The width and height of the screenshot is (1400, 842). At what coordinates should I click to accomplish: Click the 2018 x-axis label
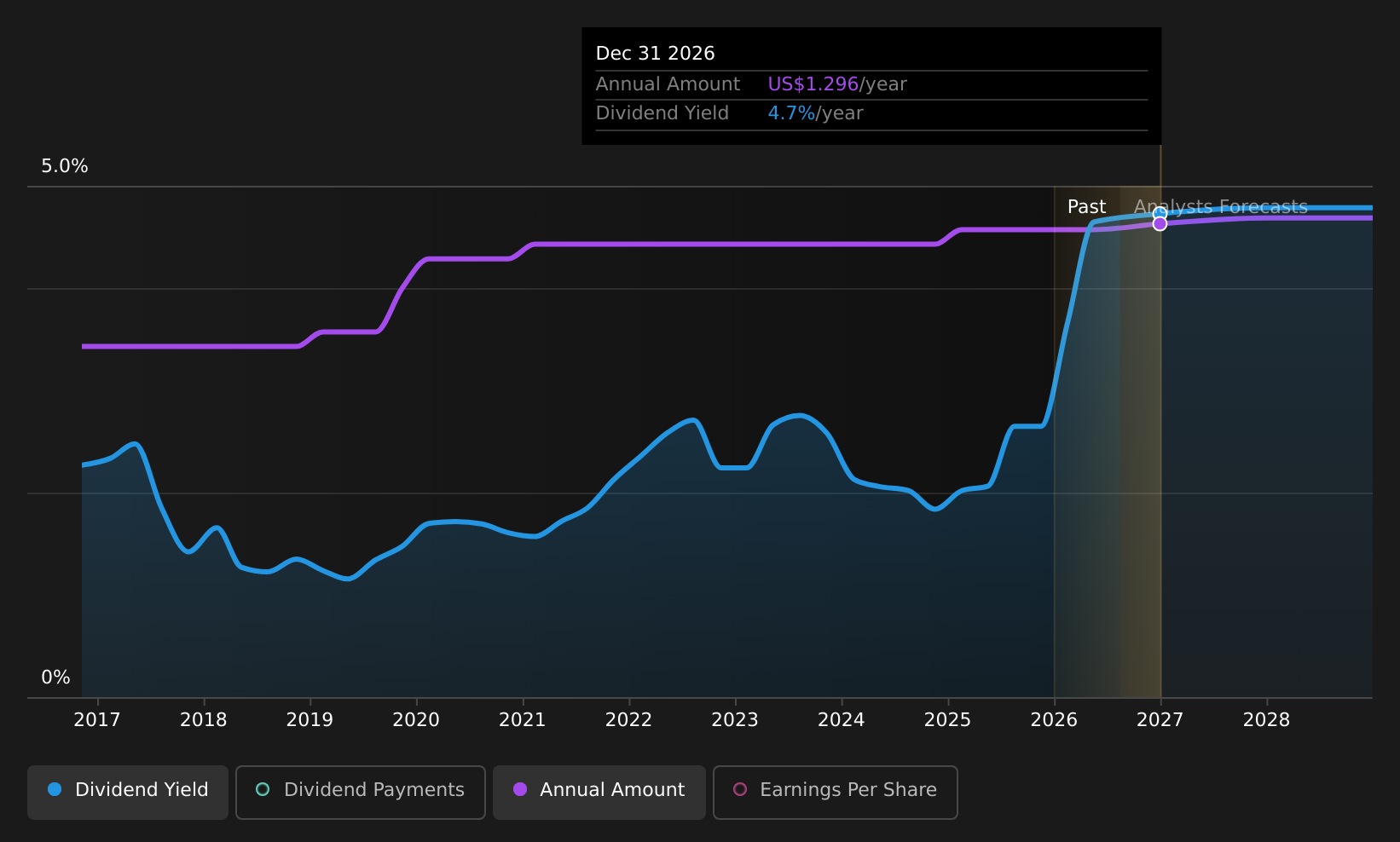(204, 720)
